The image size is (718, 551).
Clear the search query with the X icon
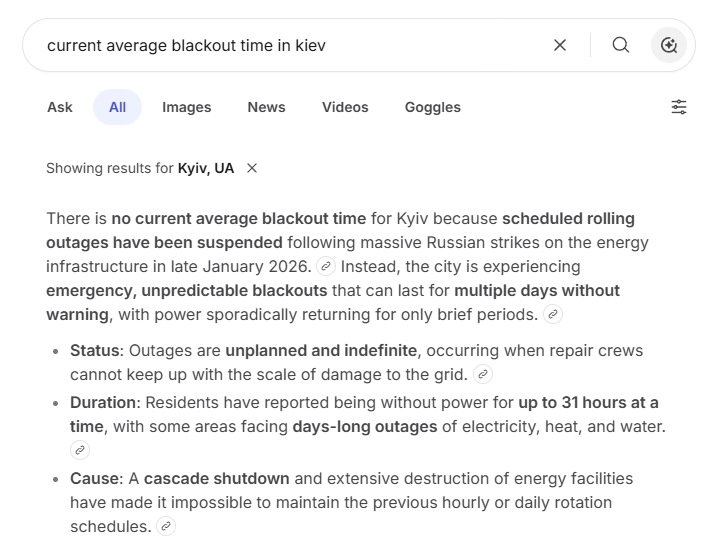[560, 45]
